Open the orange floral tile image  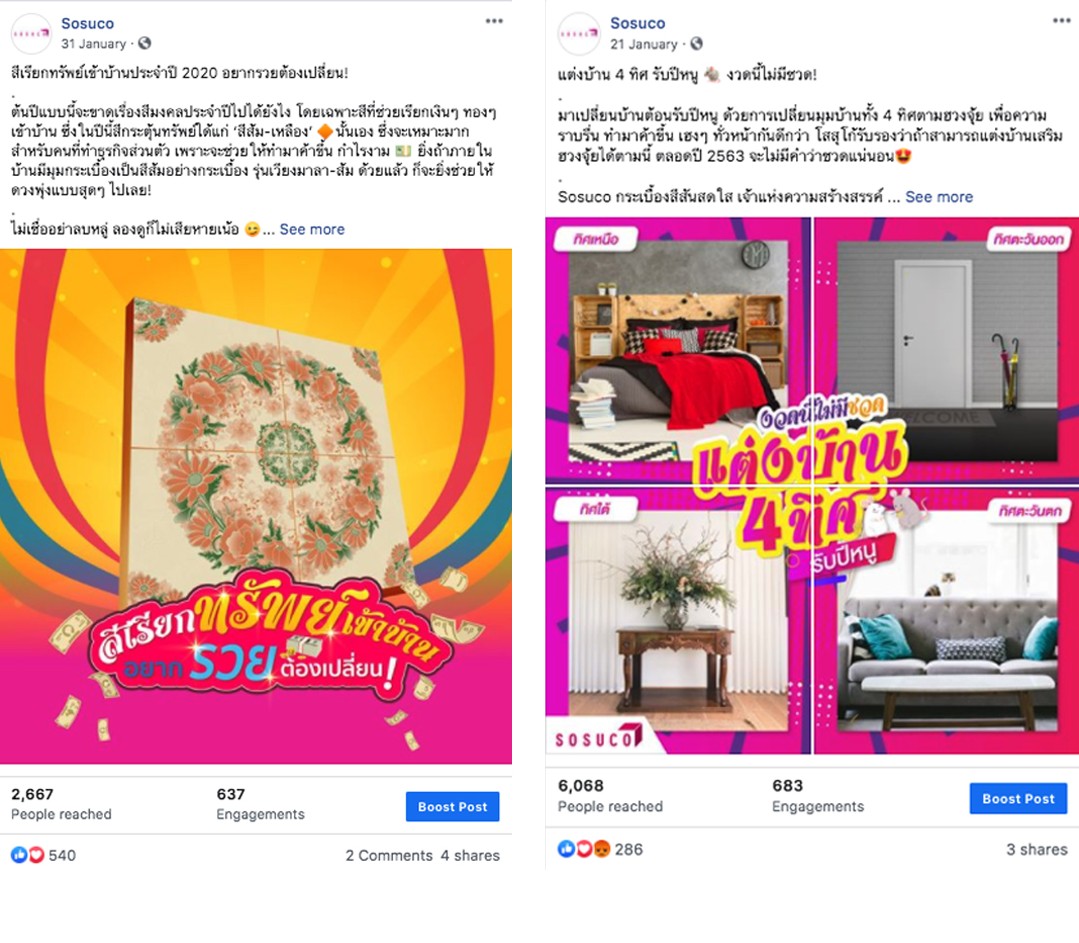pos(256,506)
